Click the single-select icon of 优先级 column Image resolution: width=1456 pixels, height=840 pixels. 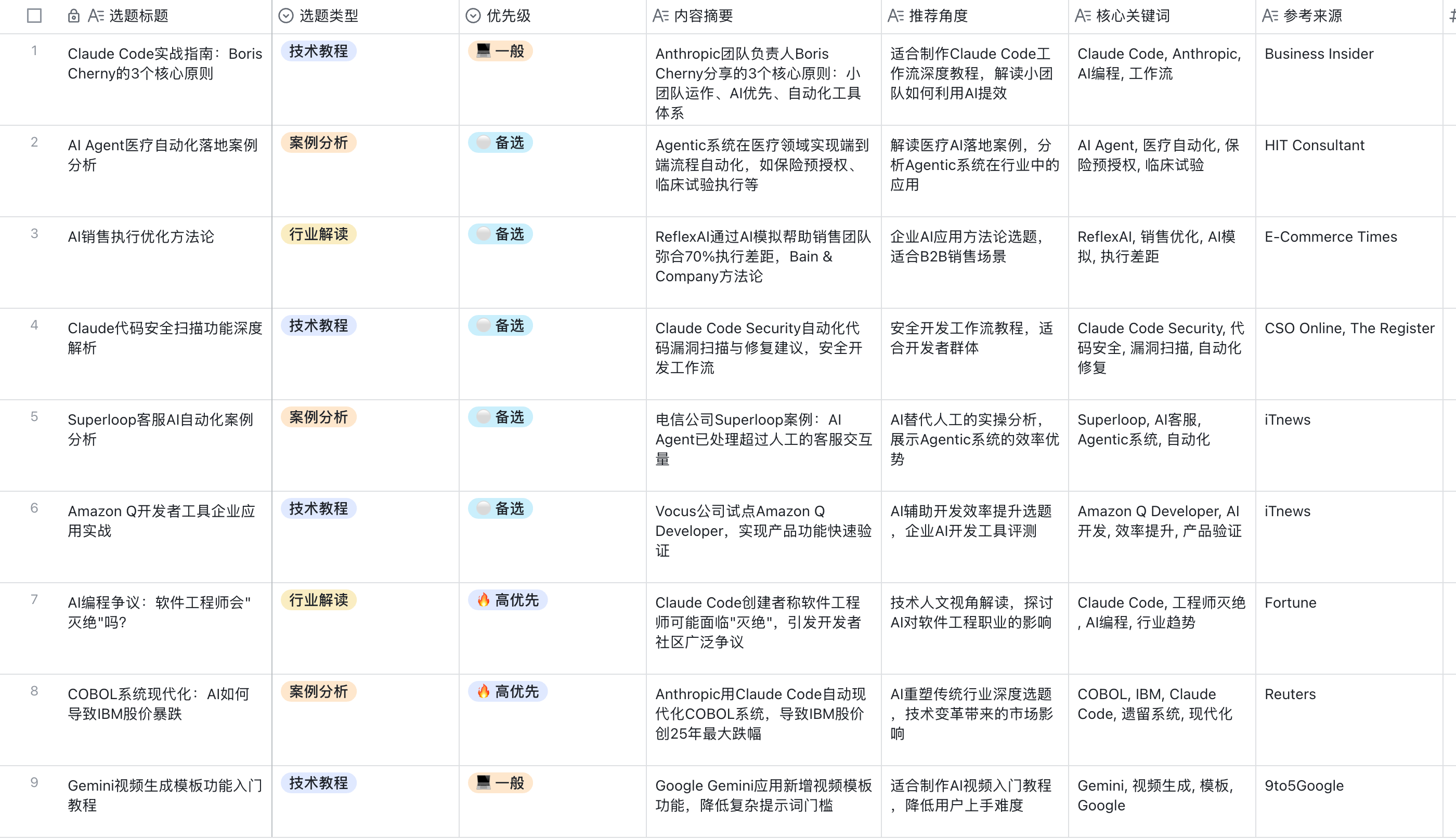click(x=473, y=16)
